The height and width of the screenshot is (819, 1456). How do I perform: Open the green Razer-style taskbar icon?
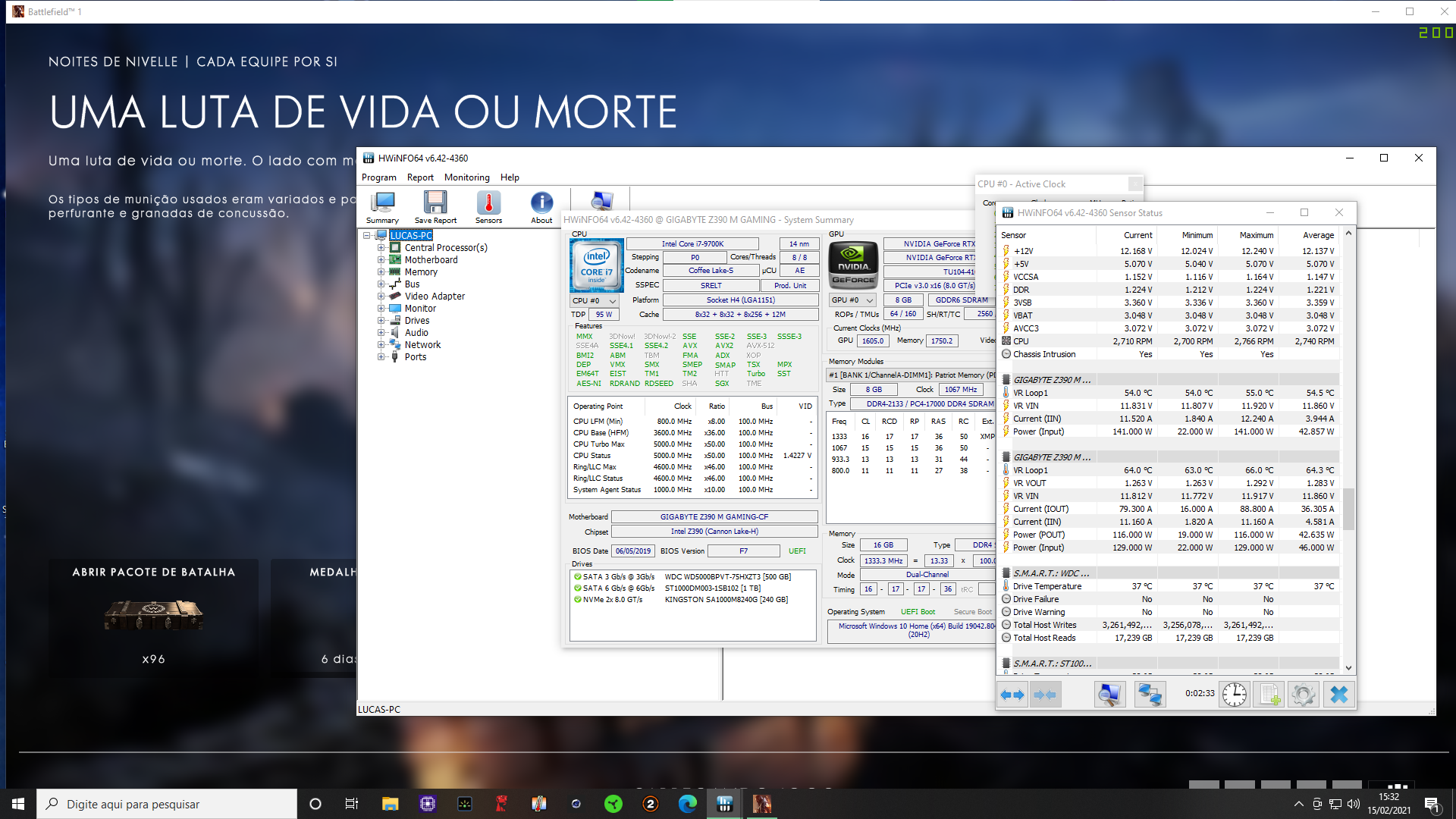(613, 804)
